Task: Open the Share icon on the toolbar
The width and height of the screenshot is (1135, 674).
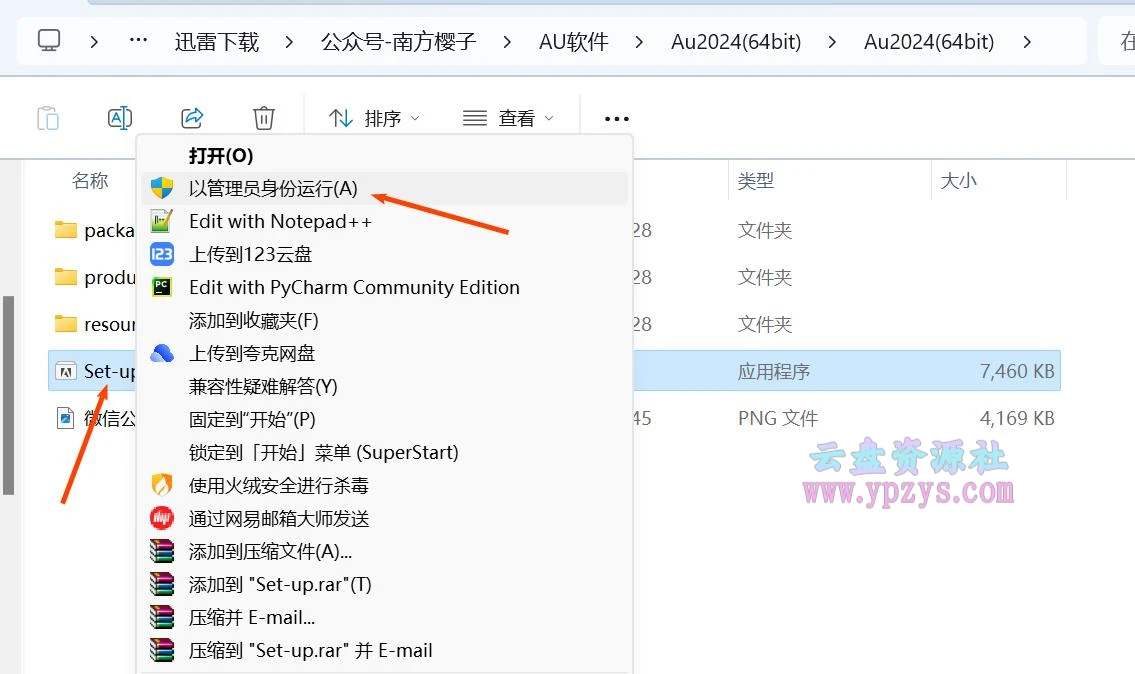Action: tap(191, 117)
